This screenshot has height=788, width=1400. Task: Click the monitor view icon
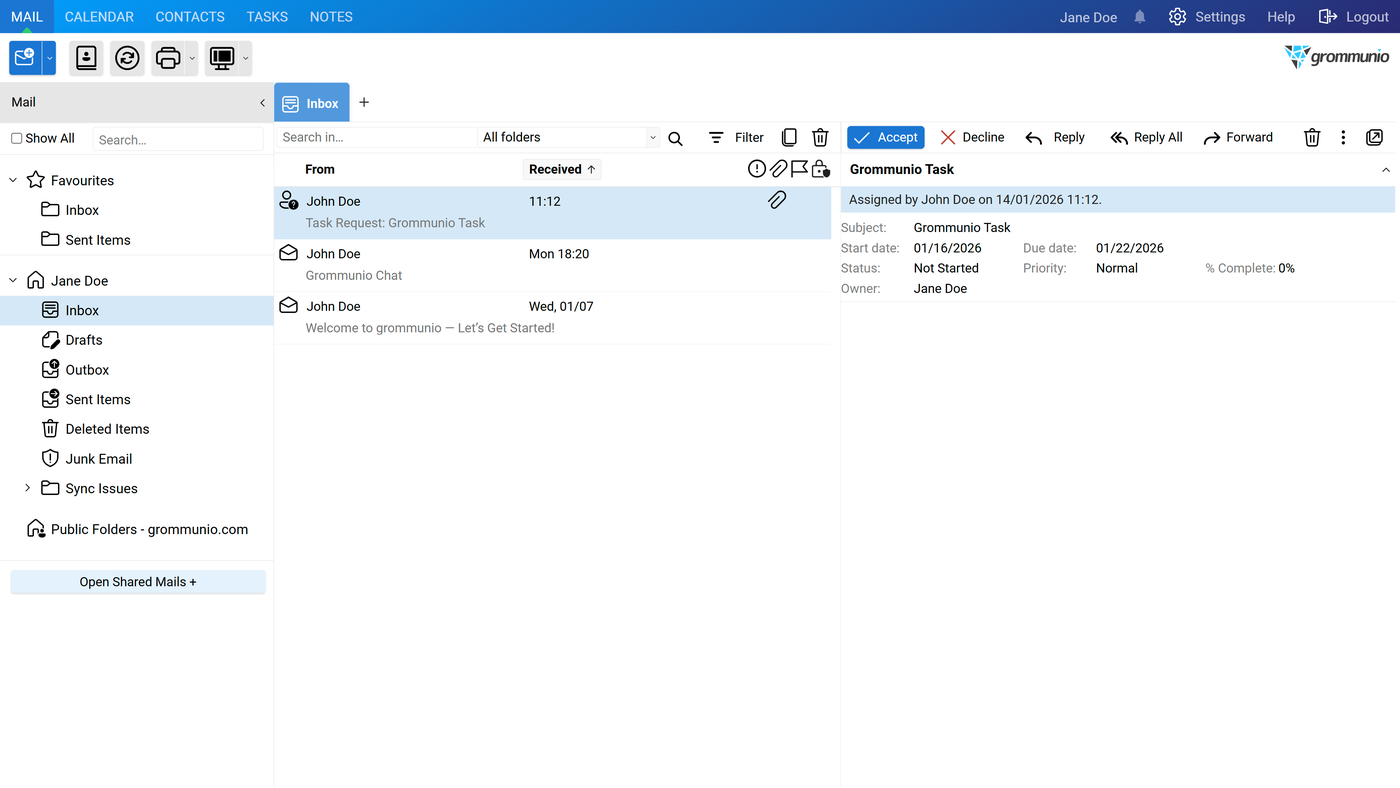click(x=222, y=58)
